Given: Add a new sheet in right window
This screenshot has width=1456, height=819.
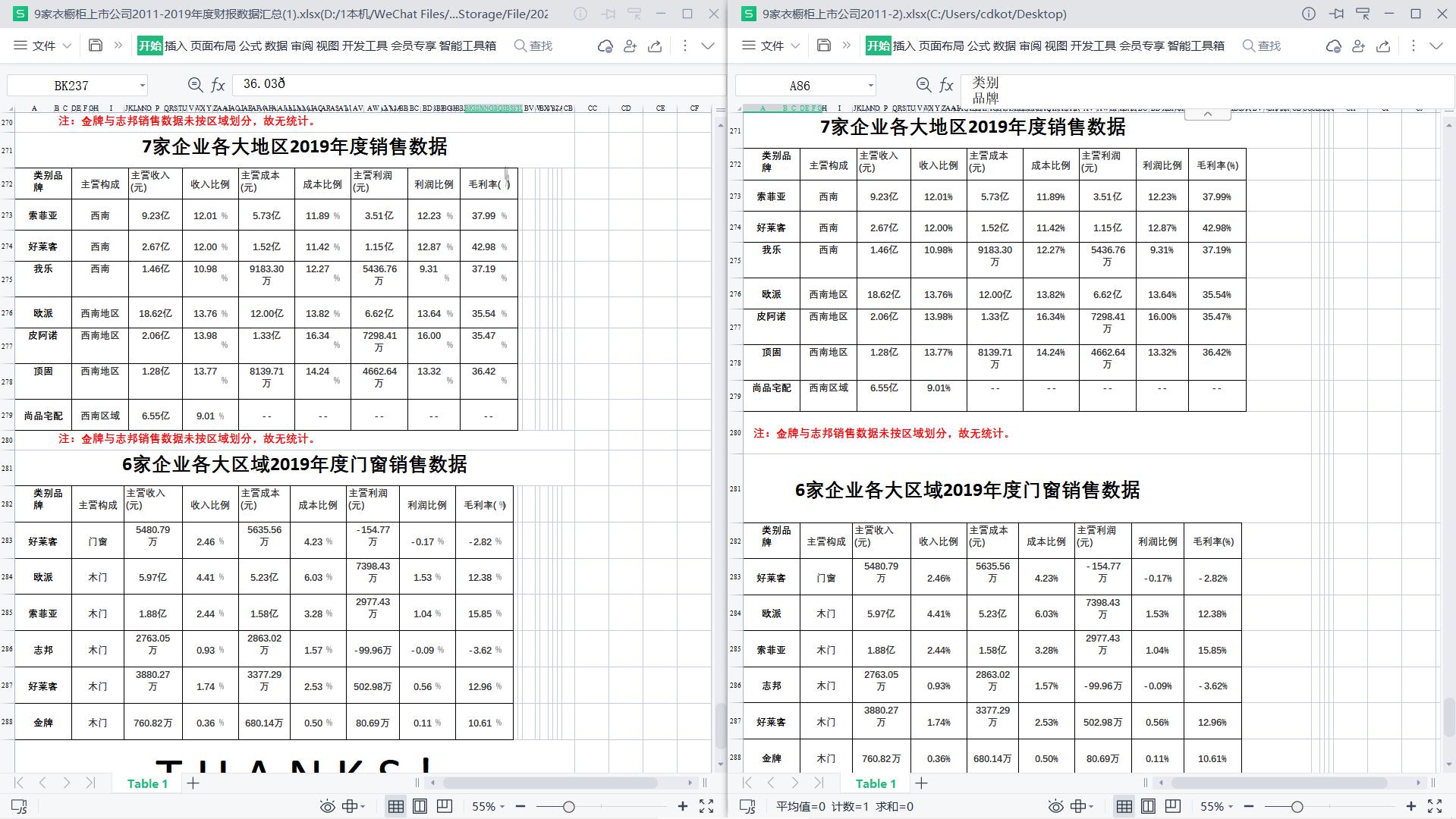Looking at the screenshot, I should point(922,783).
